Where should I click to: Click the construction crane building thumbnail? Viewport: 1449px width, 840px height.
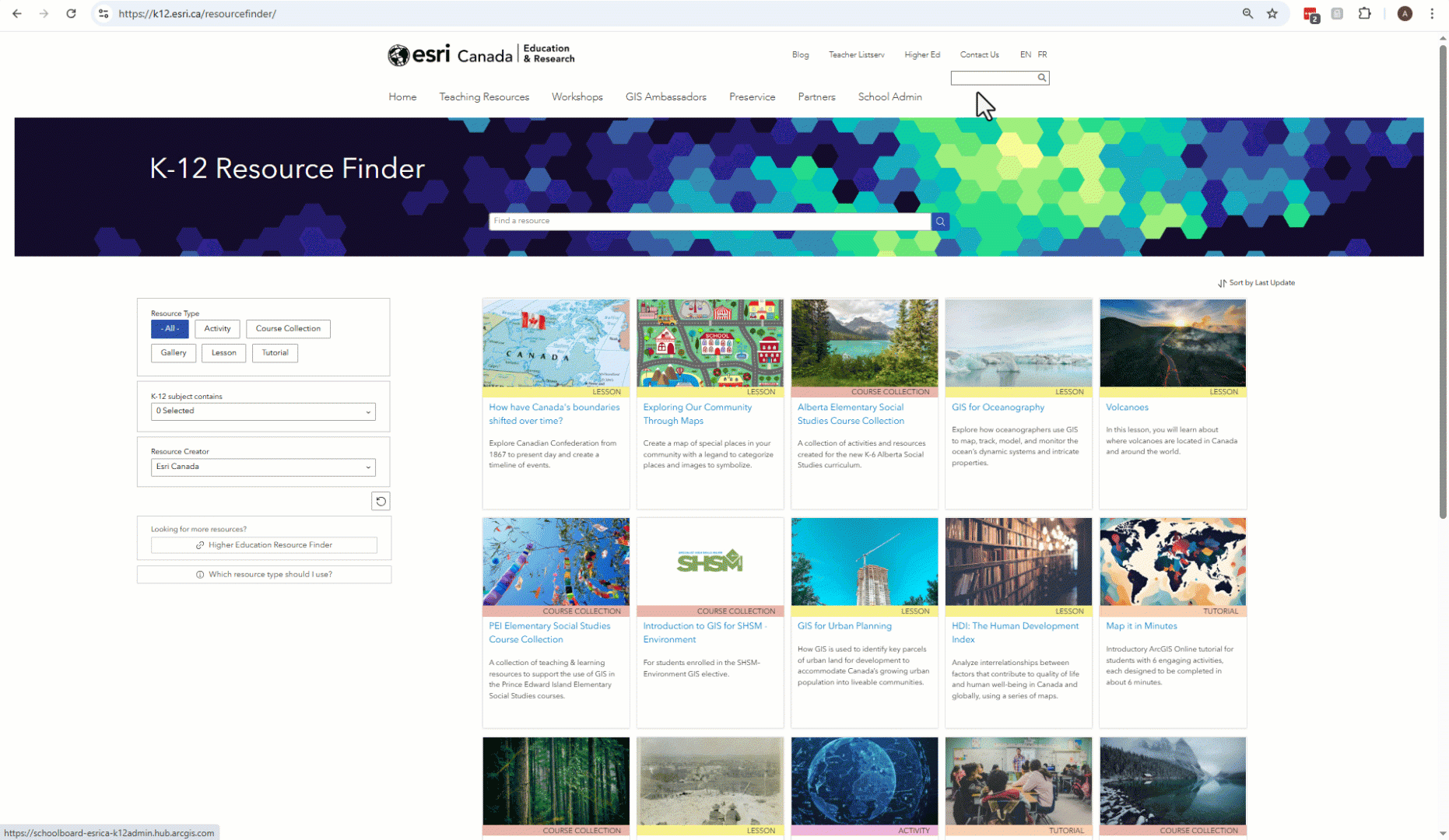(864, 562)
